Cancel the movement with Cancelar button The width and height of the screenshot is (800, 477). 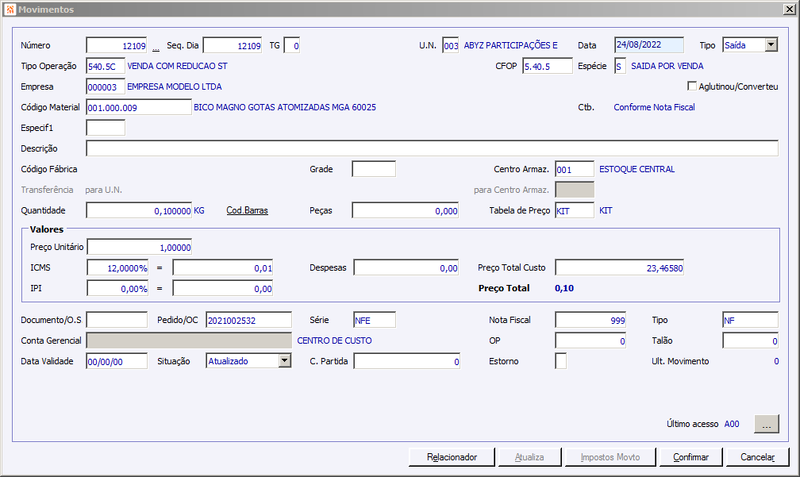point(757,457)
